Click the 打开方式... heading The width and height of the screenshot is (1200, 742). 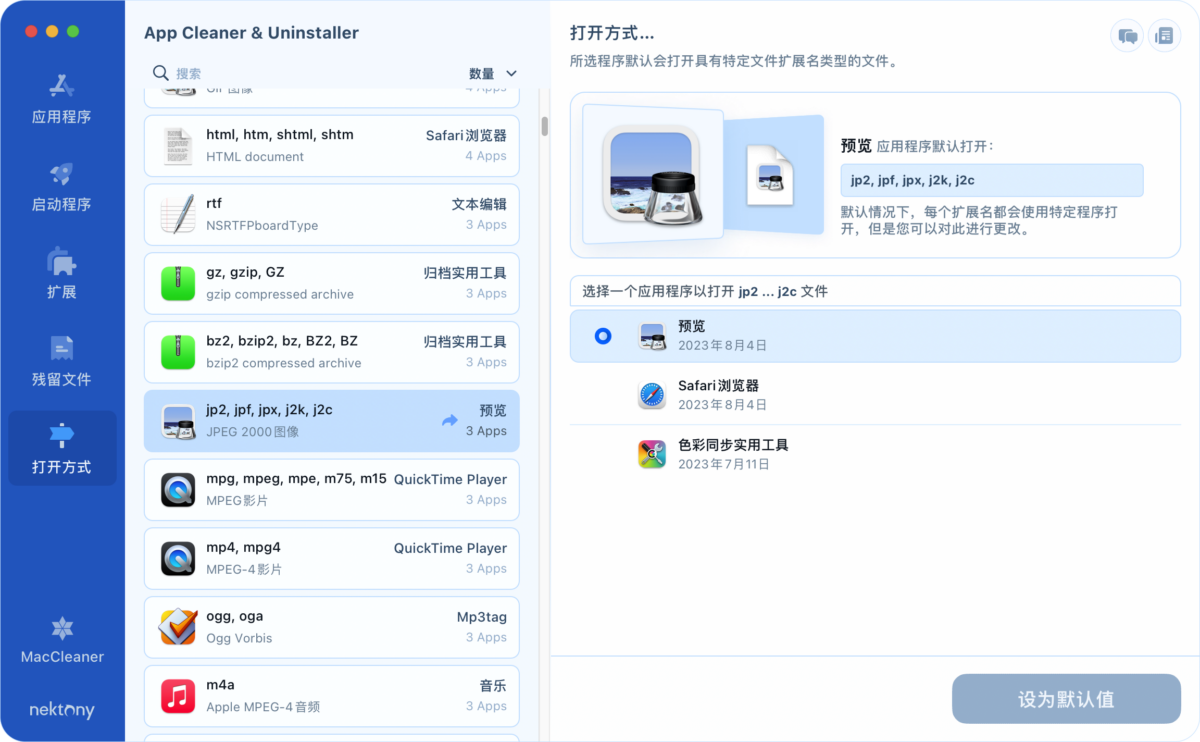612,33
